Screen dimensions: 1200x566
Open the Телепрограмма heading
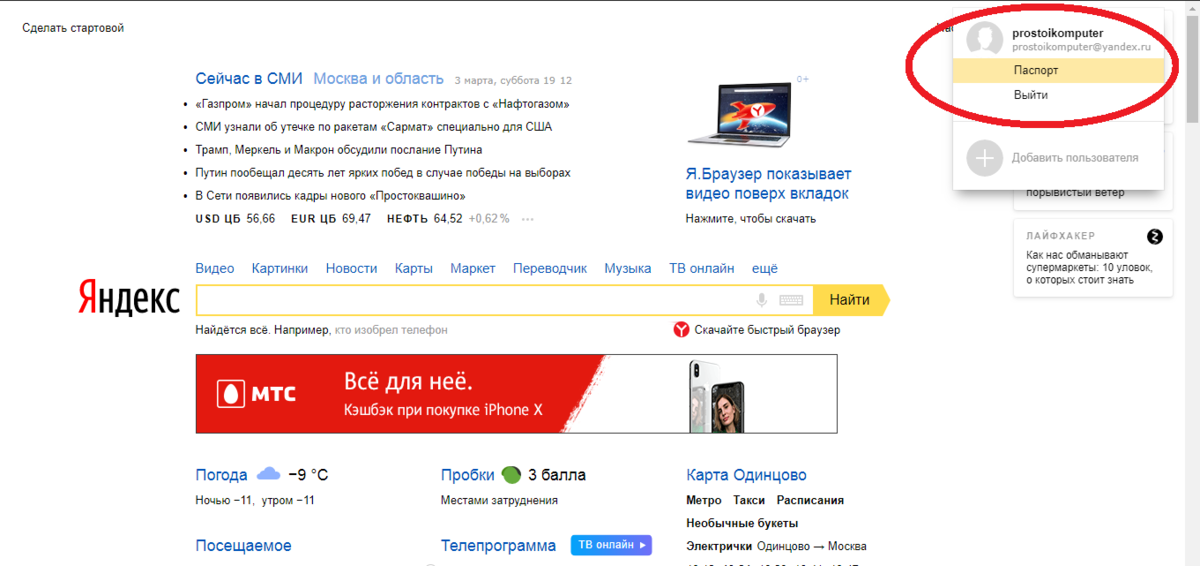pyautogui.click(x=498, y=545)
